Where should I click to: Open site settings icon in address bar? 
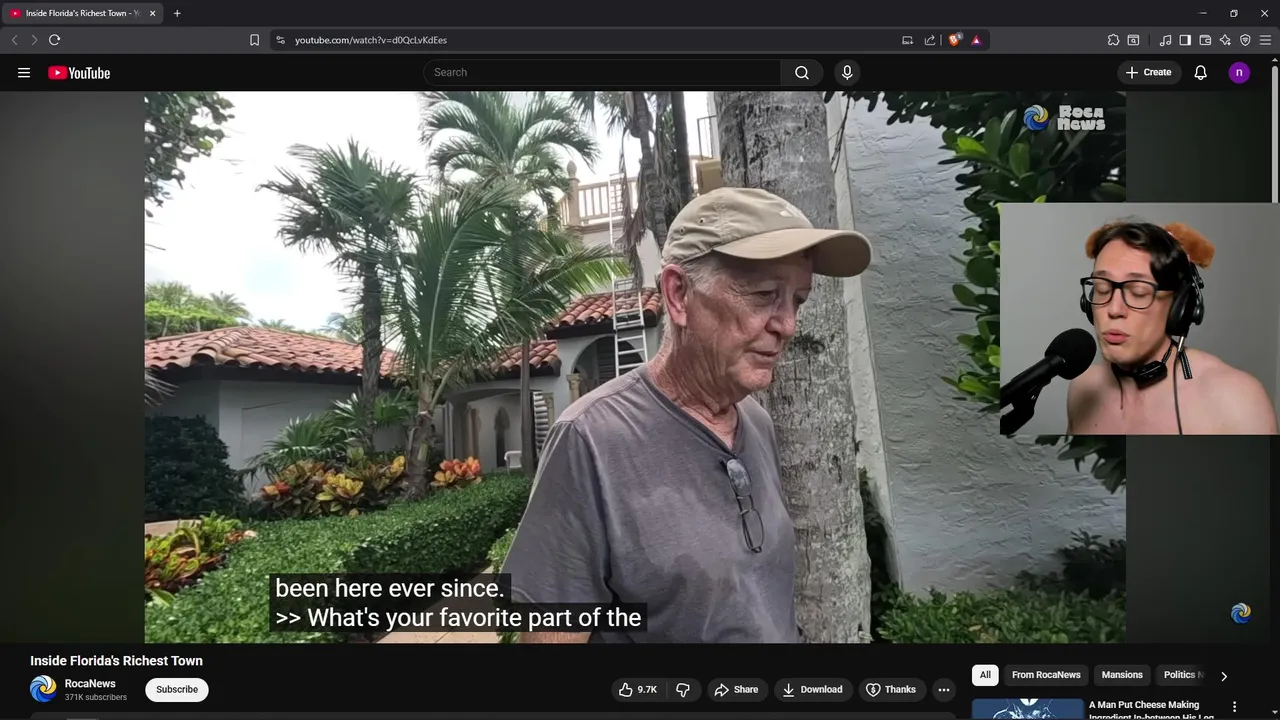tap(280, 40)
